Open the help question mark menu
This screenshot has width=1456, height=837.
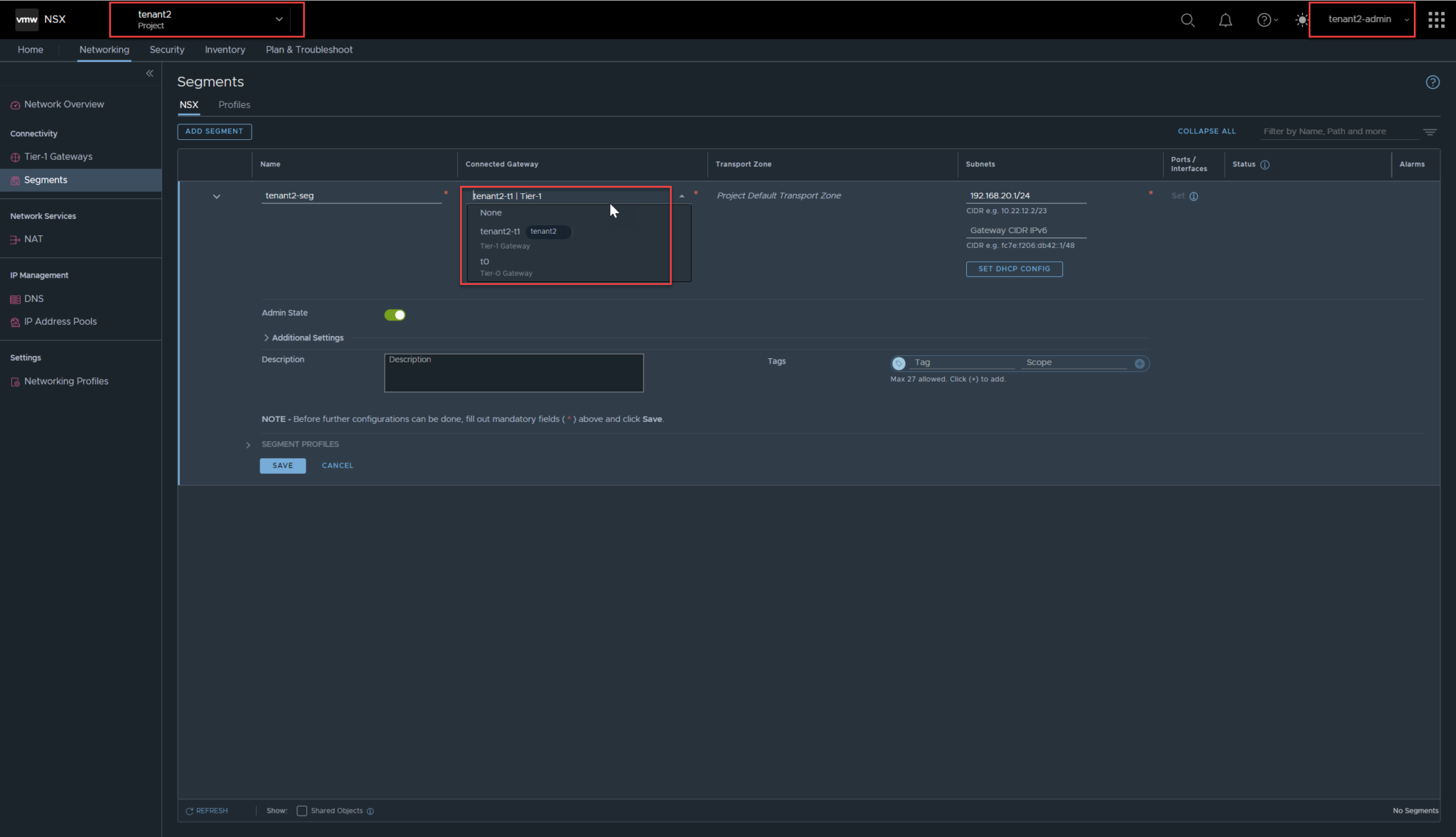click(x=1266, y=20)
